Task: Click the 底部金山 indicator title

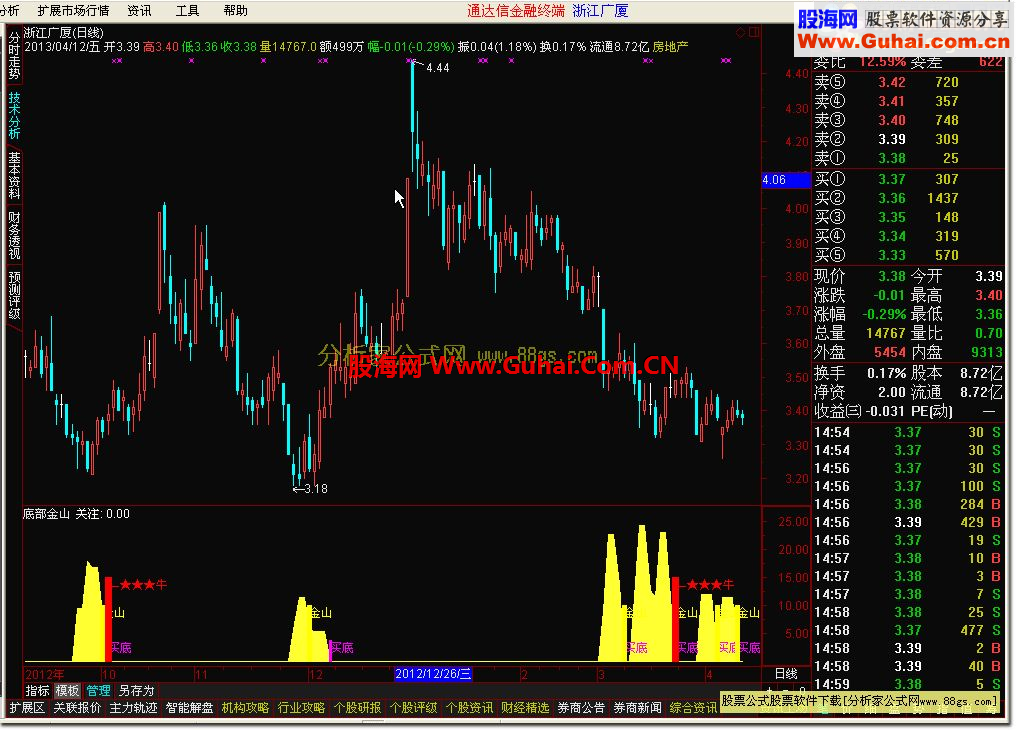Action: point(46,514)
